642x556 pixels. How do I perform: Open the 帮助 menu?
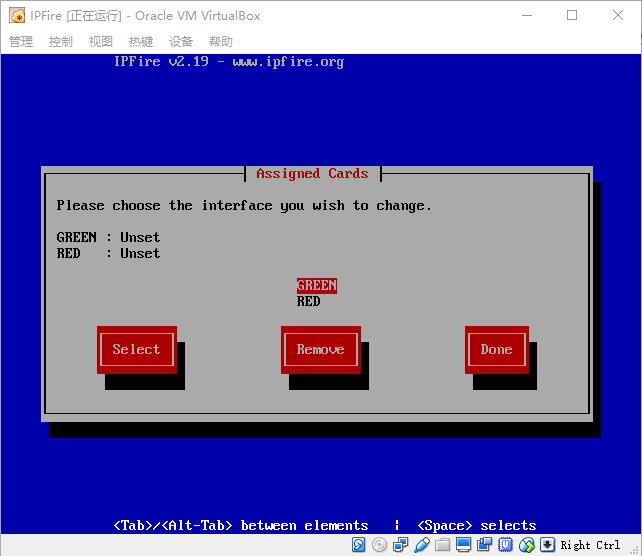click(x=221, y=41)
